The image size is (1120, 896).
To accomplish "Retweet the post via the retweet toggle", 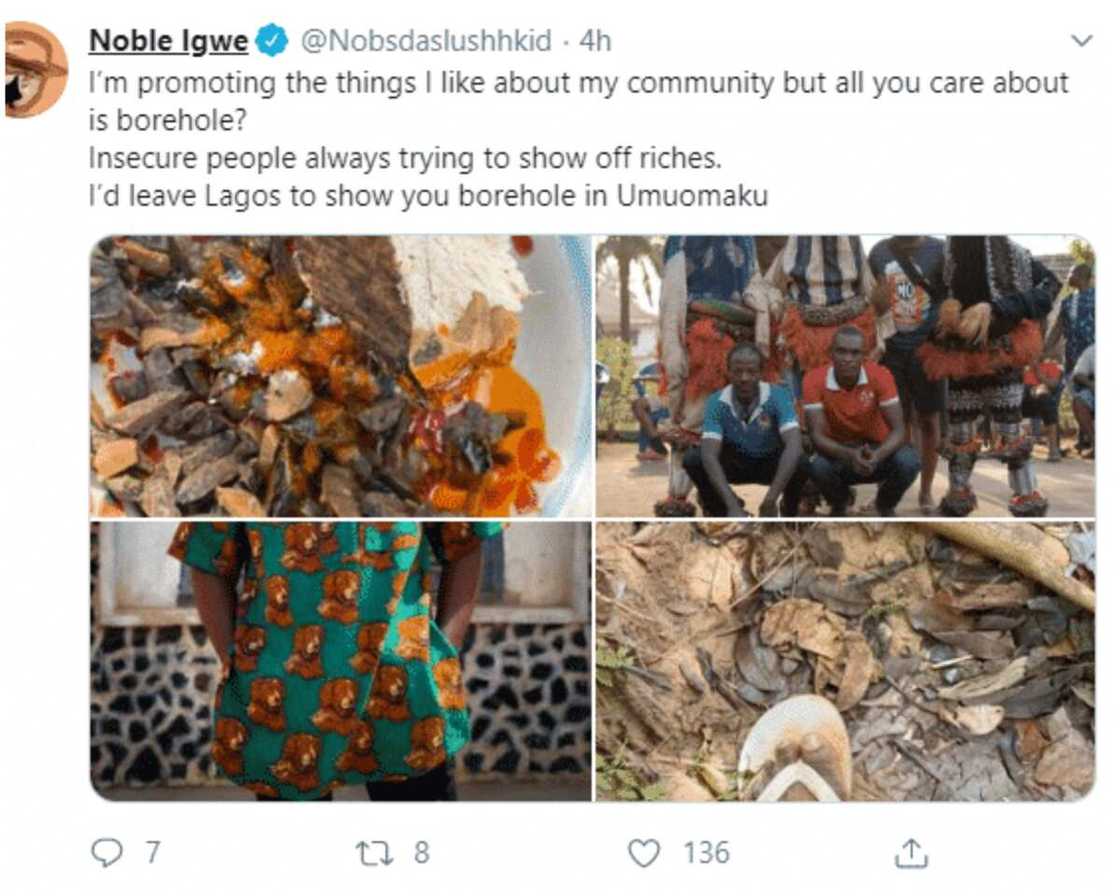I will 373,852.
